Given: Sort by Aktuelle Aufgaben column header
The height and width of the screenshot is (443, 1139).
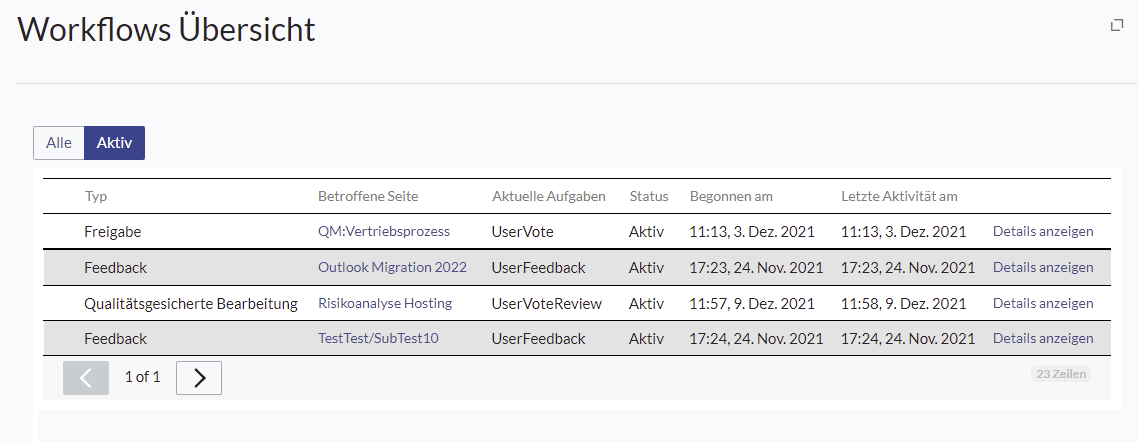Looking at the screenshot, I should coord(549,196).
